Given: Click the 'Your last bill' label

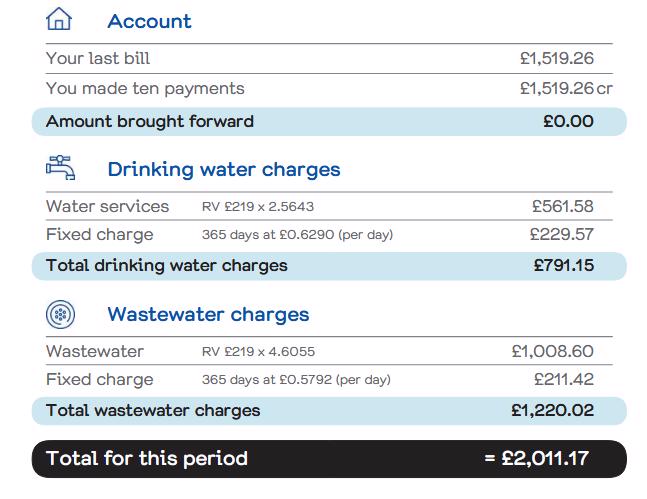Looking at the screenshot, I should click(98, 59).
